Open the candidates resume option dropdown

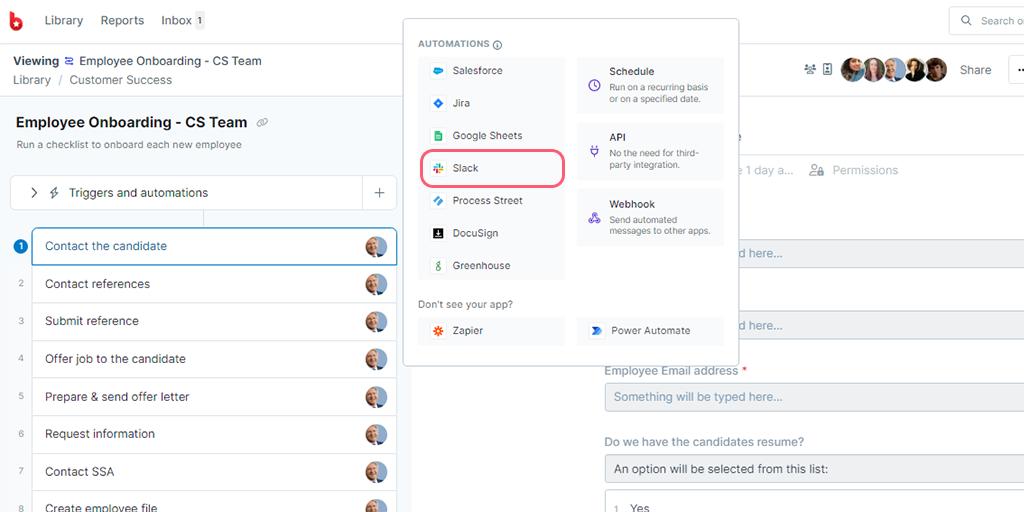click(x=814, y=469)
